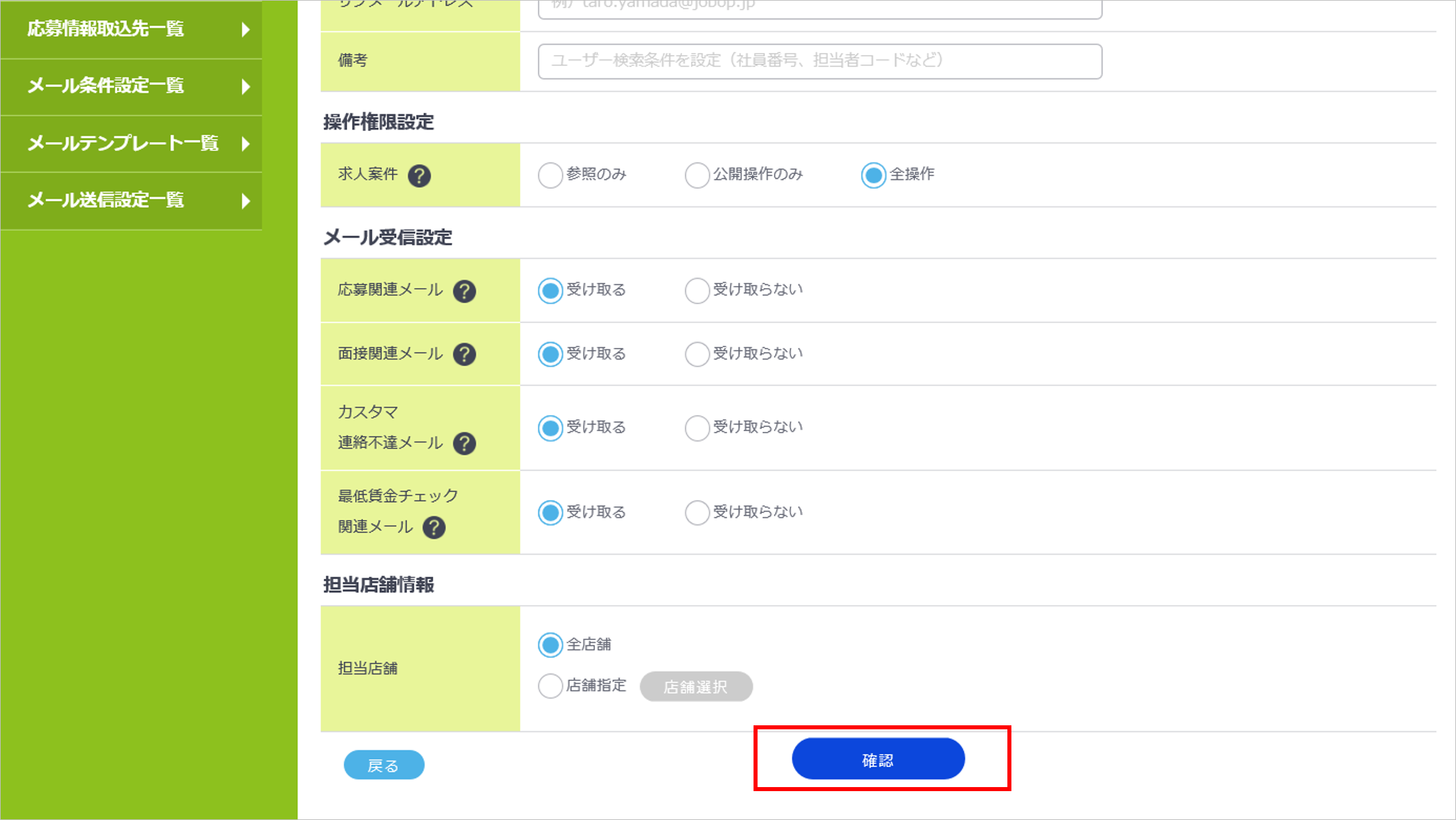Click the 備考 text input field
The width and height of the screenshot is (1456, 820).
(819, 61)
